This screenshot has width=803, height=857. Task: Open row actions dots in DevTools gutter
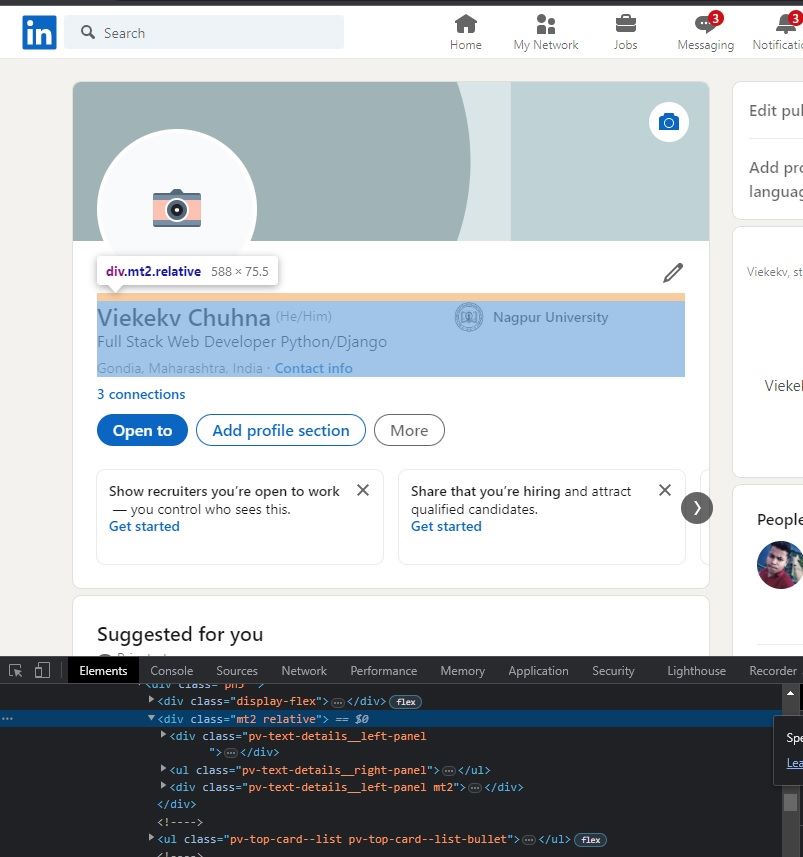point(7,718)
